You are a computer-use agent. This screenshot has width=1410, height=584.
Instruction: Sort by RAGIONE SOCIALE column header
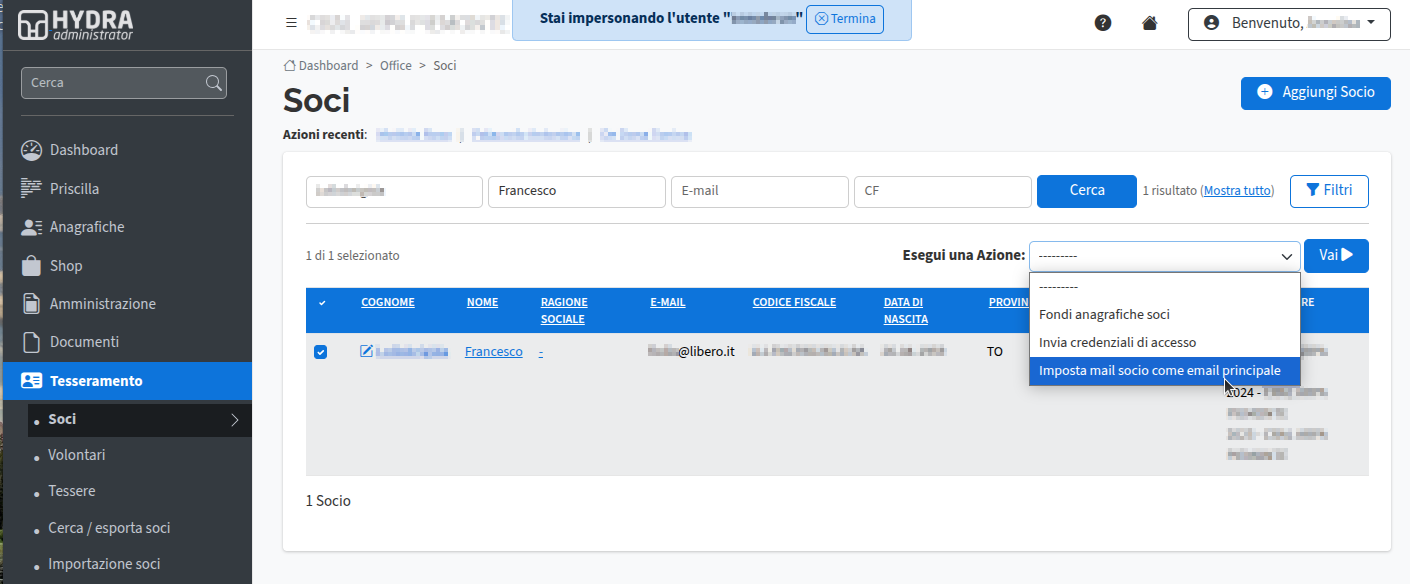tap(564, 311)
